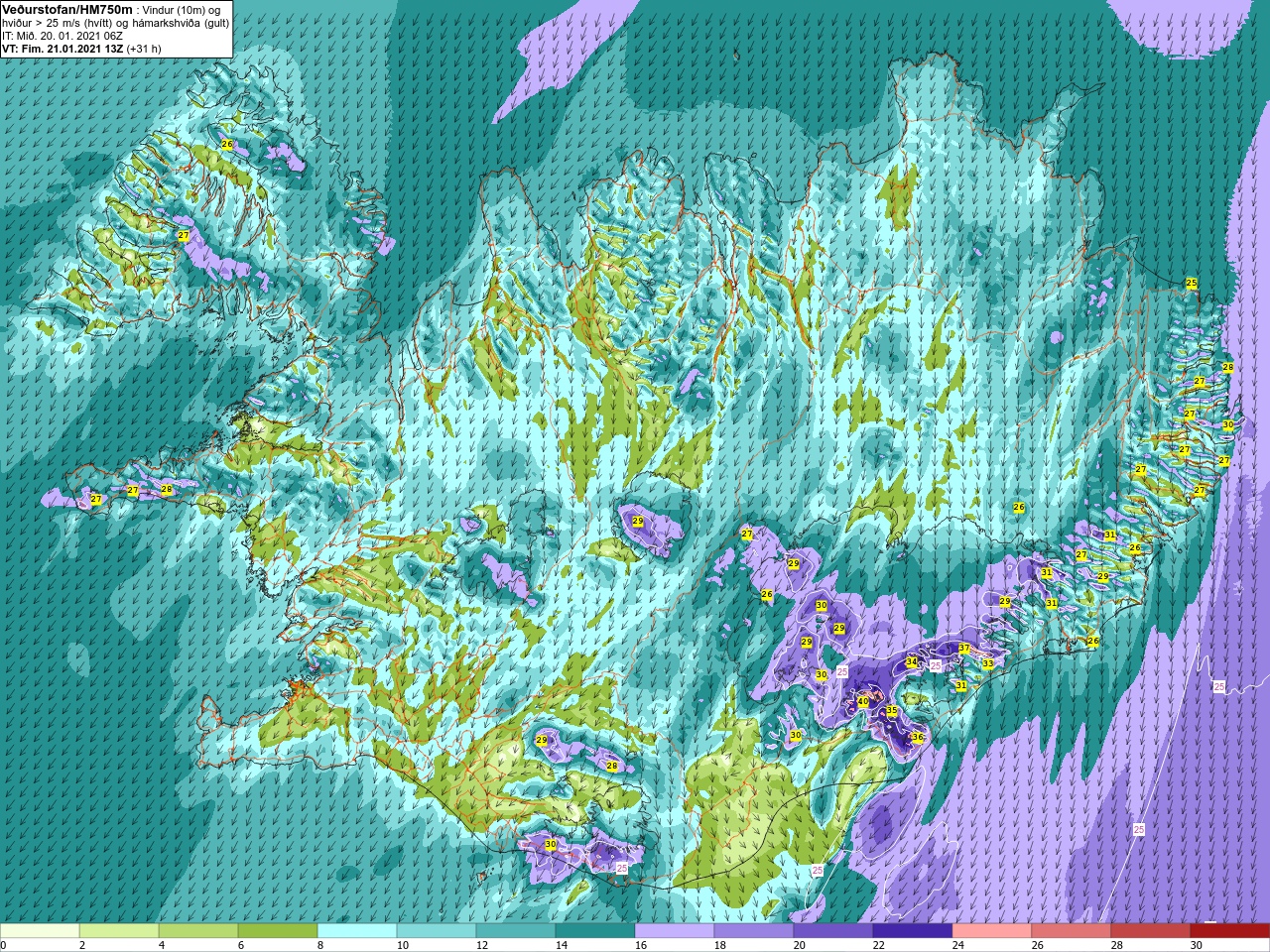Click the 'Vindur (10m) og' description text
The height and width of the screenshot is (952, 1270).
[182, 9]
